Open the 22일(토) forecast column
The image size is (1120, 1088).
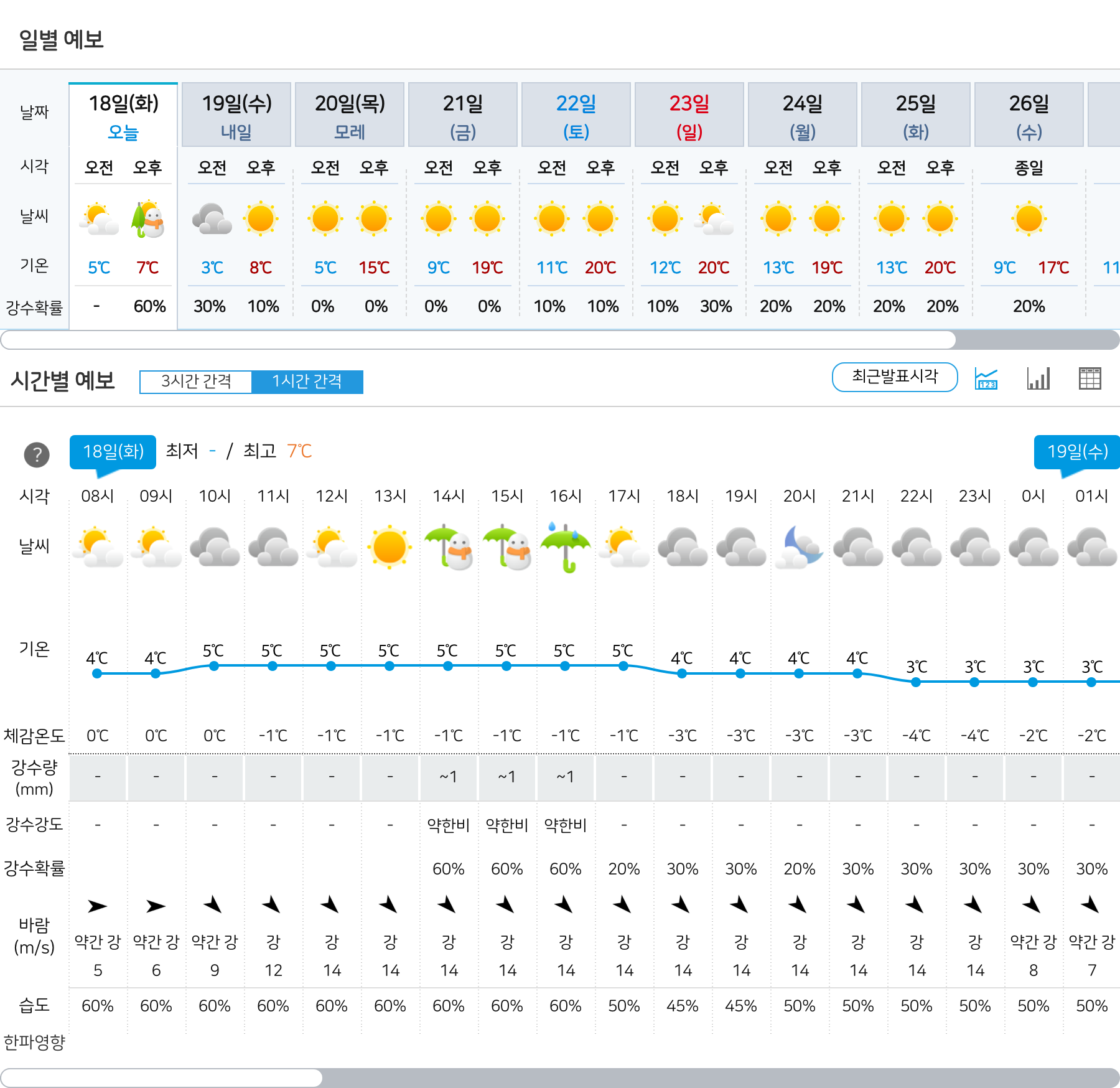point(576,114)
